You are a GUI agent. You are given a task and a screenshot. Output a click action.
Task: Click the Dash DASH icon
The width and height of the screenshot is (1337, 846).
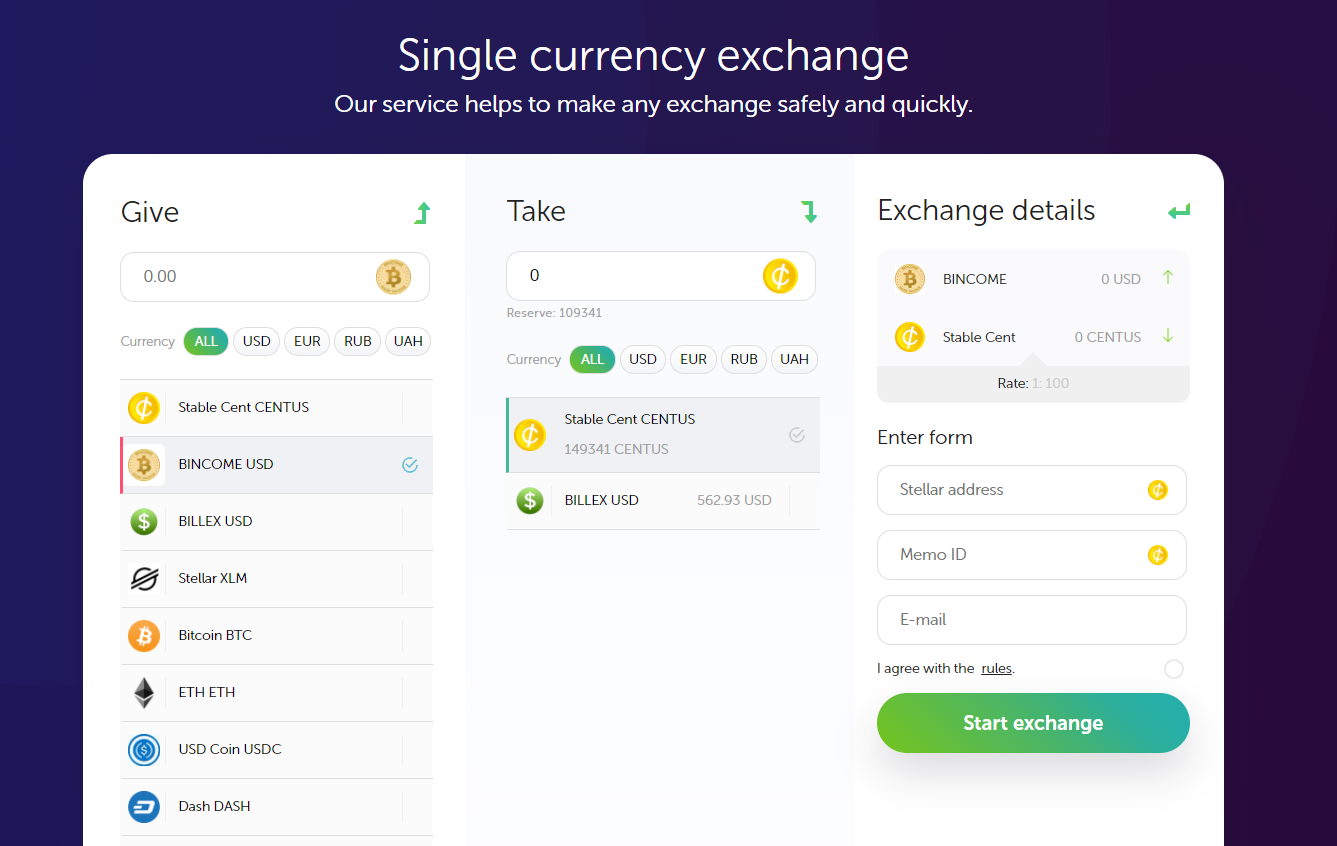[x=144, y=806]
